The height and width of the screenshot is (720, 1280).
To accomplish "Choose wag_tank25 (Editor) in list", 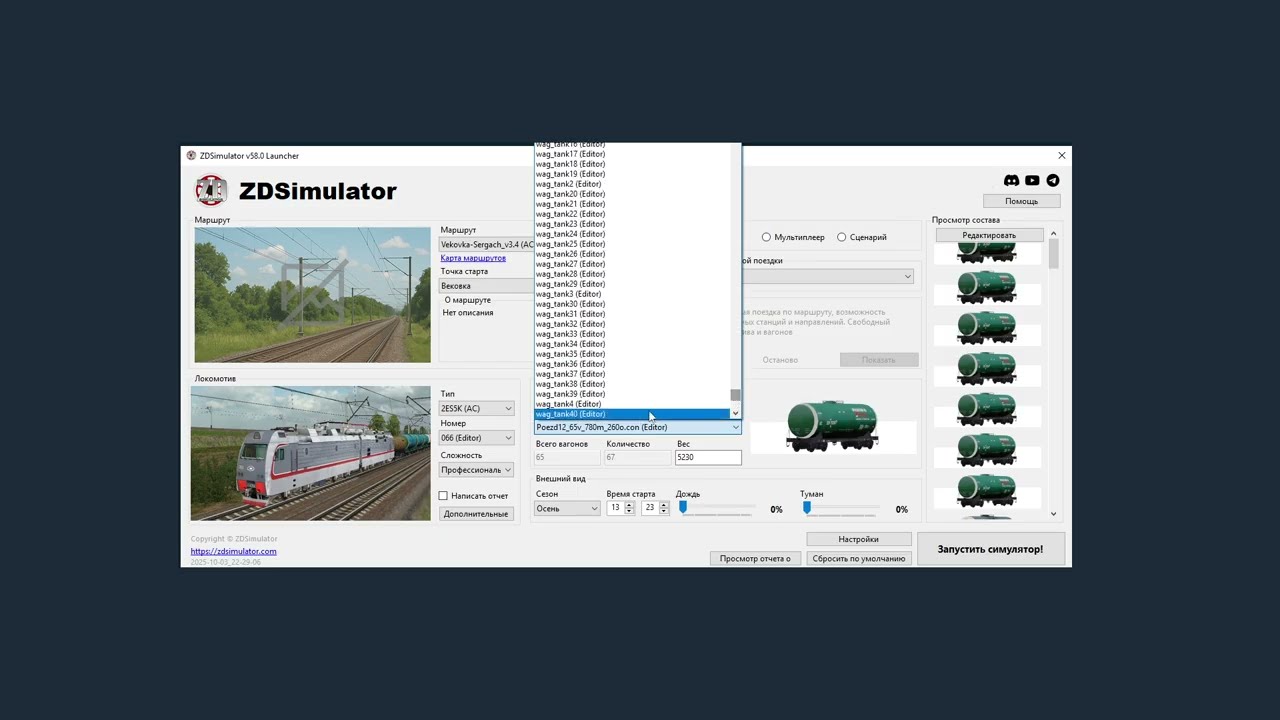I will tap(632, 244).
